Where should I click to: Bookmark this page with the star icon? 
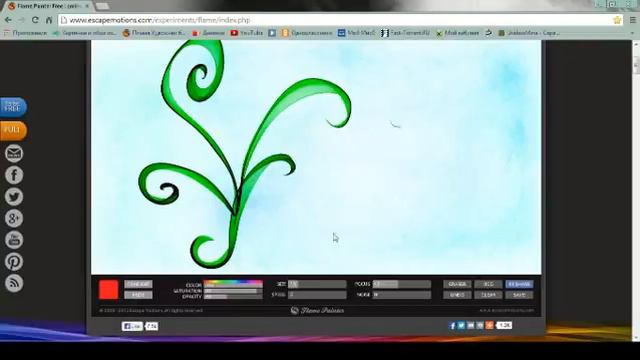point(617,20)
